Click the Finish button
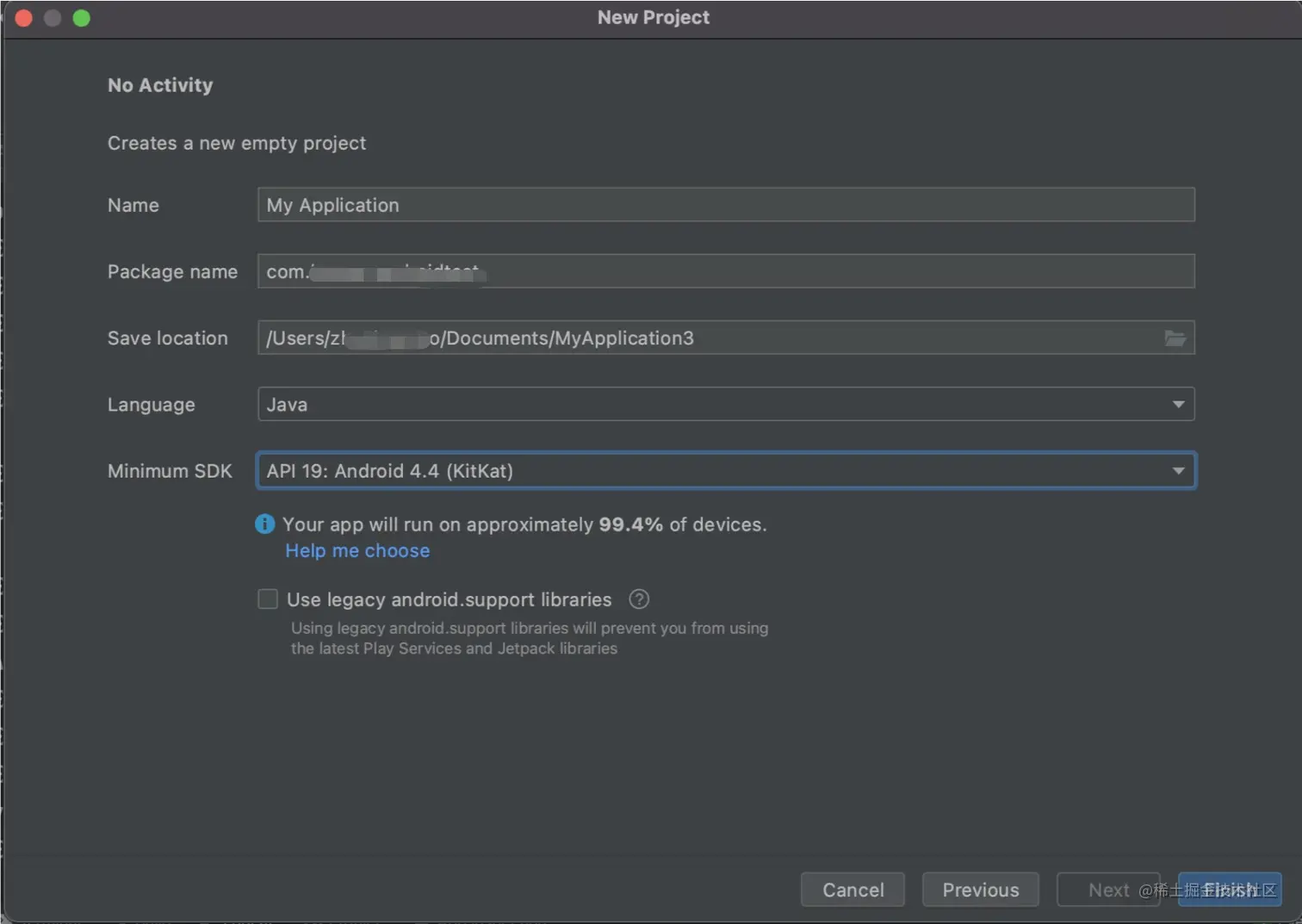Image resolution: width=1302 pixels, height=924 pixels. point(1230,890)
